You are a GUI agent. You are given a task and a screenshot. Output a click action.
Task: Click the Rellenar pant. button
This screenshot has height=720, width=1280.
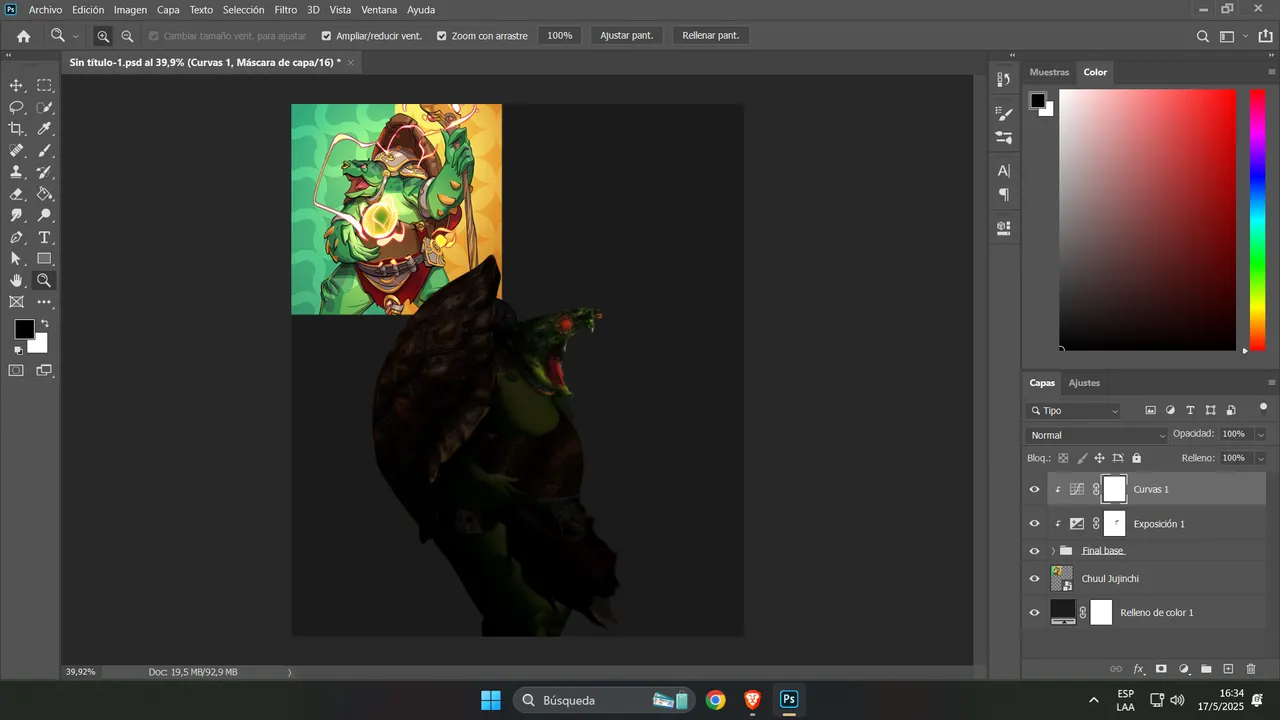(x=711, y=36)
